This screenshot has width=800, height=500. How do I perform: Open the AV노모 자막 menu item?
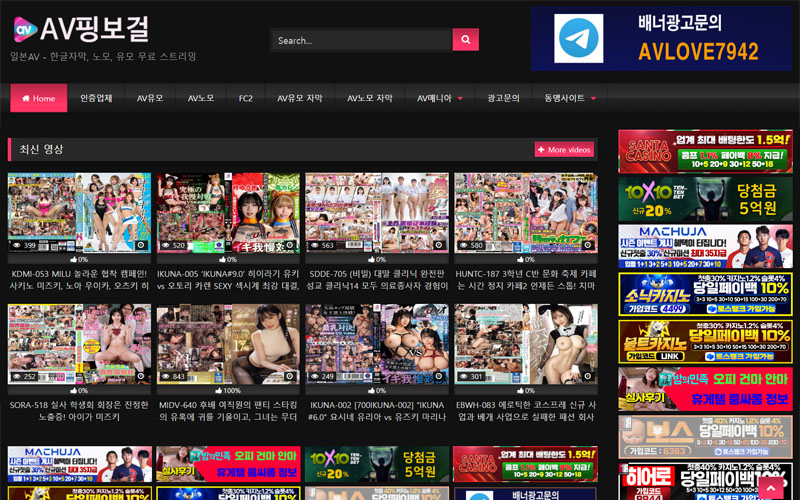(x=370, y=98)
